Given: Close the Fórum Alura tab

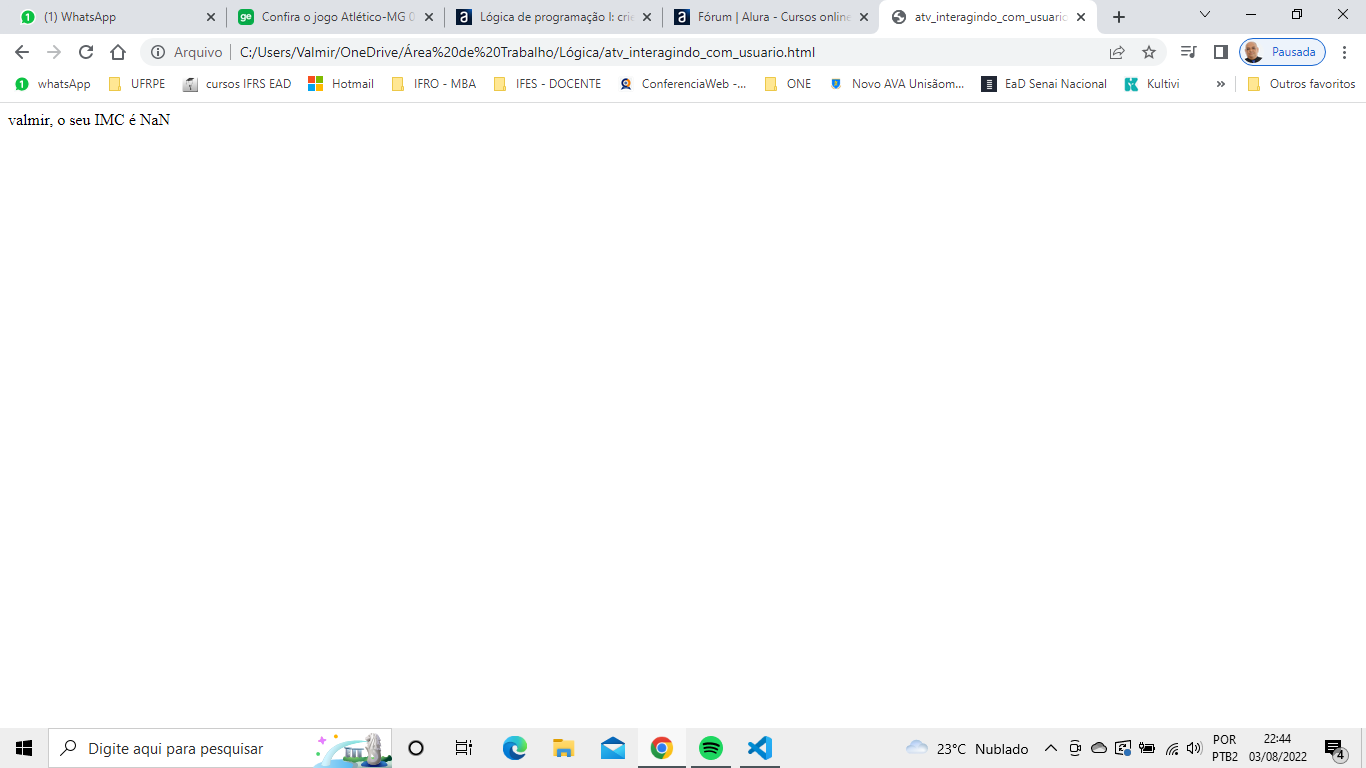Looking at the screenshot, I should [x=865, y=17].
